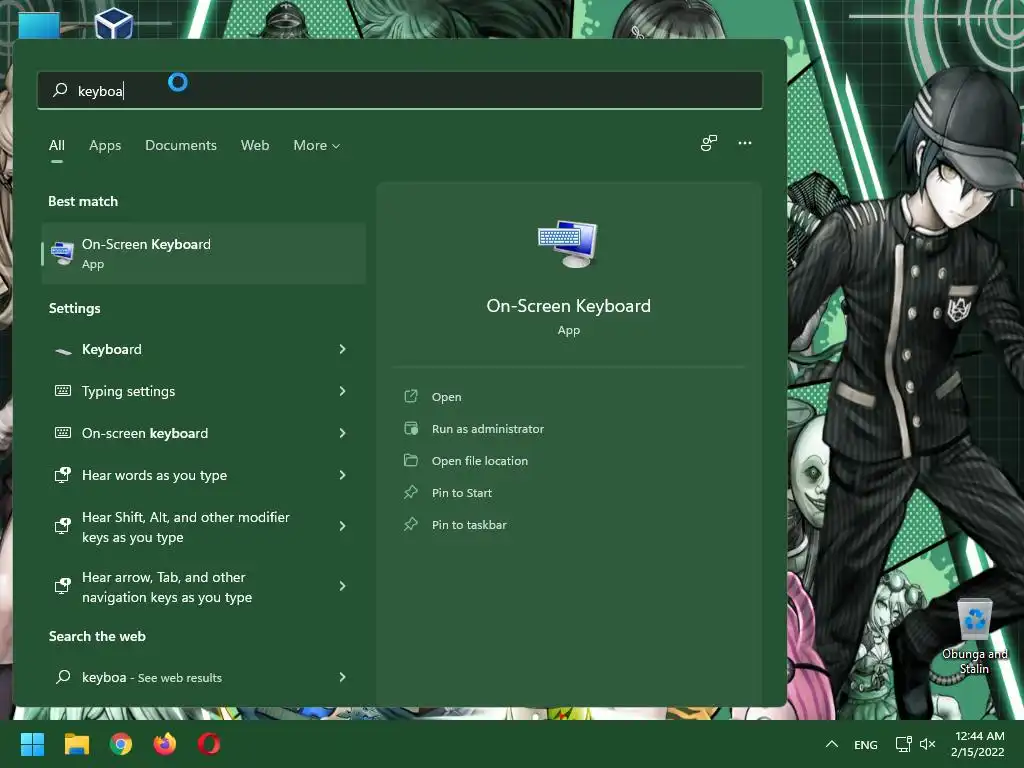This screenshot has height=768, width=1024.
Task: Select the VirtualBox cube desktop icon
Action: point(114,23)
